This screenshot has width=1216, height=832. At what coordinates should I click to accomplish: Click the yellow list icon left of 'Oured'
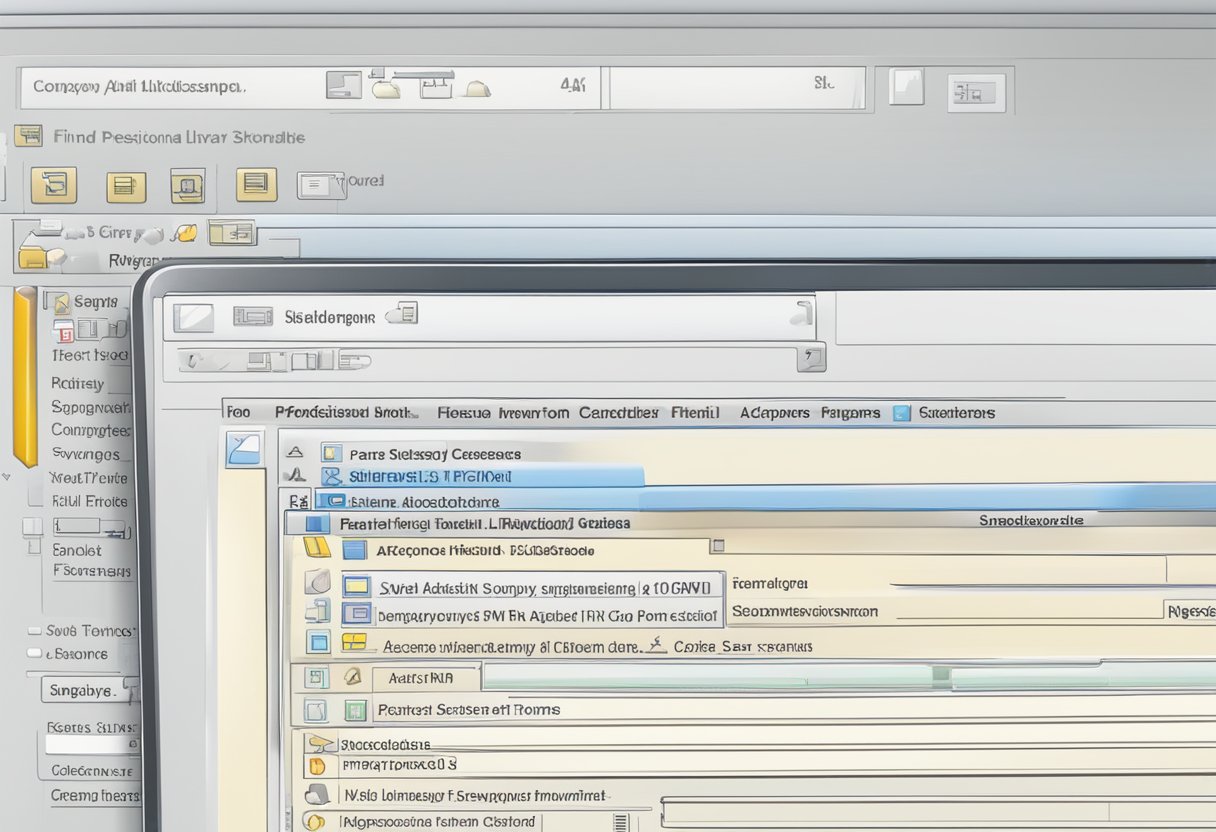point(256,184)
